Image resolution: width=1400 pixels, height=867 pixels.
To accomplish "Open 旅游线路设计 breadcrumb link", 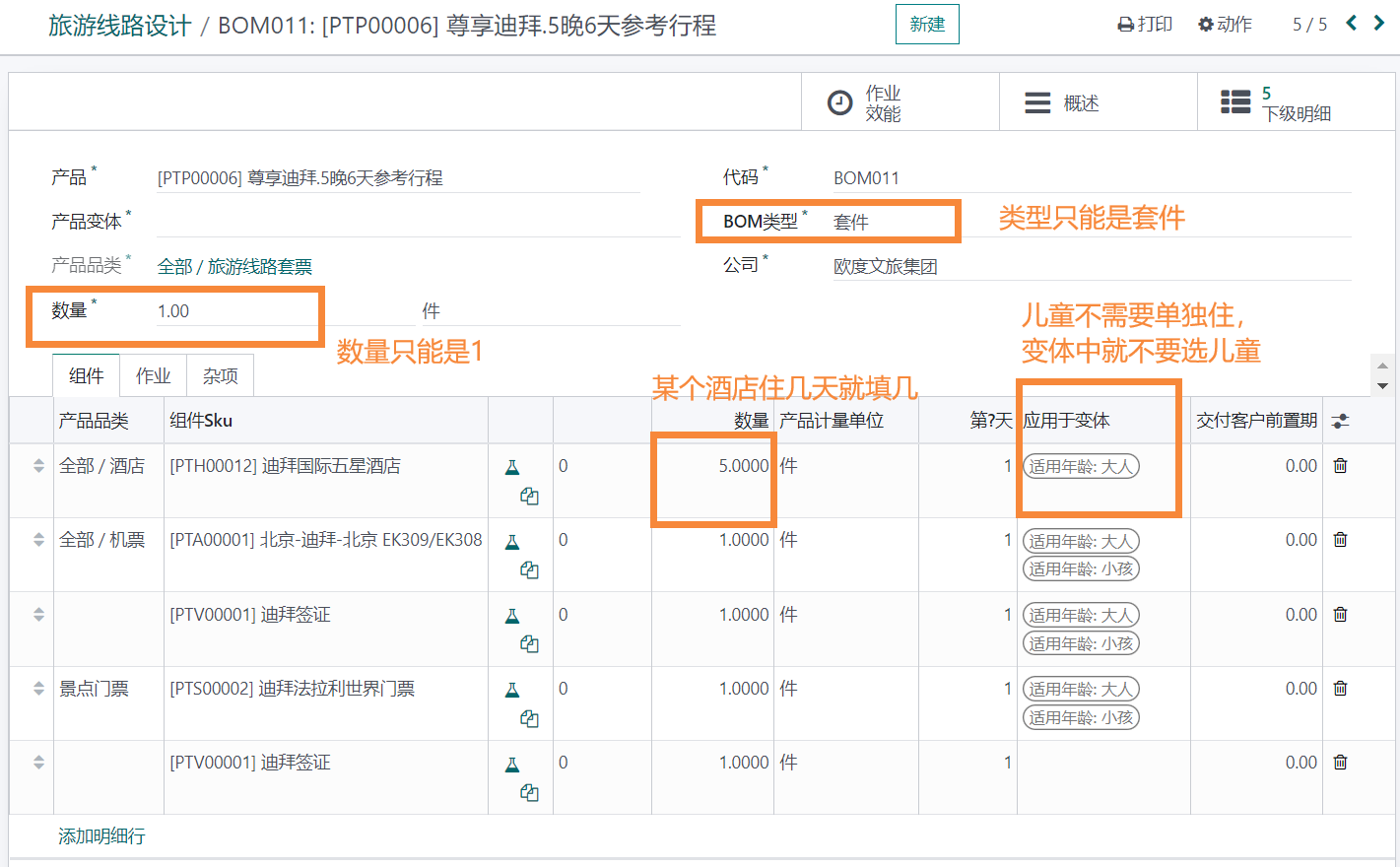I will [119, 26].
